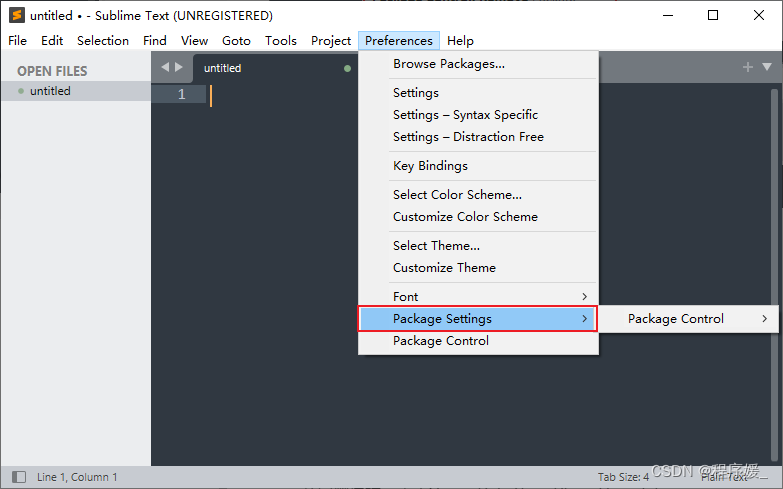The image size is (783, 489).
Task: Open Tab Size: 4 indentation selector
Action: tap(623, 477)
